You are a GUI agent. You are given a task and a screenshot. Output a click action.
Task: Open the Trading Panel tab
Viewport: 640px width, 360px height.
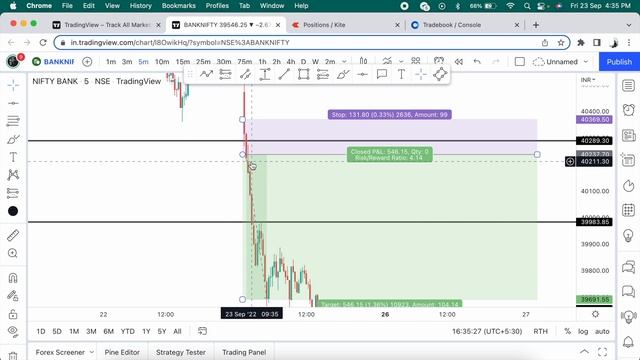244,352
